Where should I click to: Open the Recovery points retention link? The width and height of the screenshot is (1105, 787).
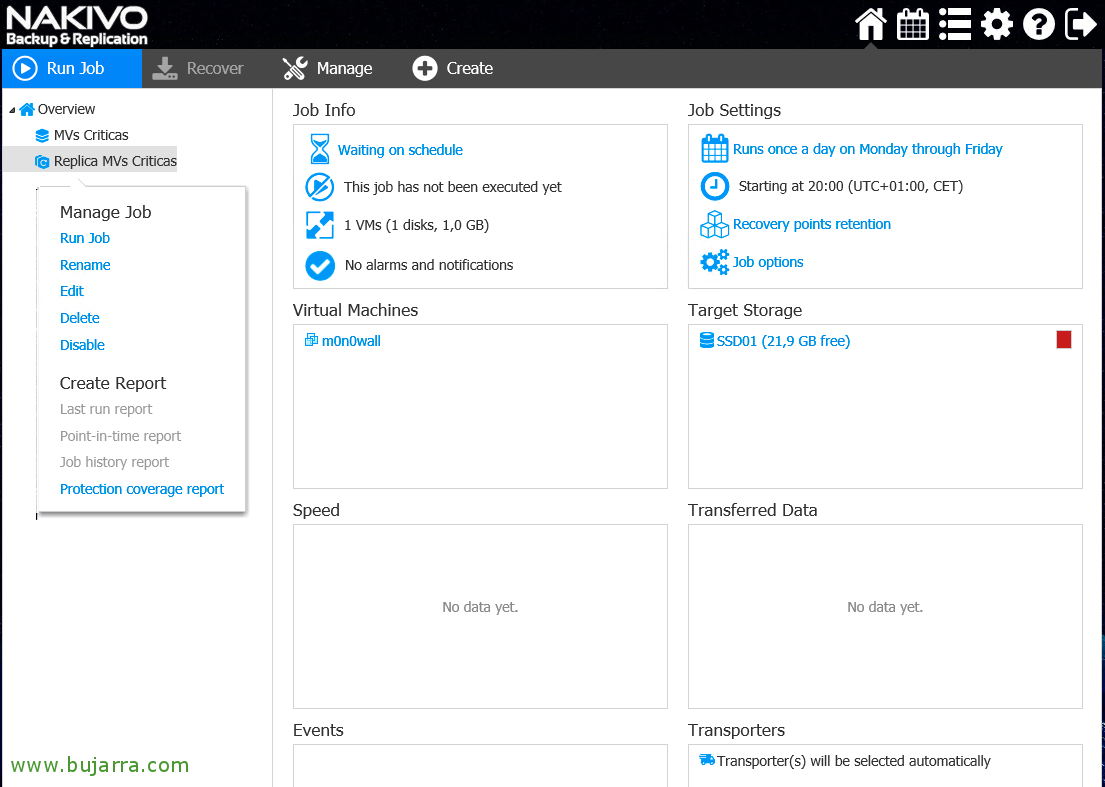812,224
